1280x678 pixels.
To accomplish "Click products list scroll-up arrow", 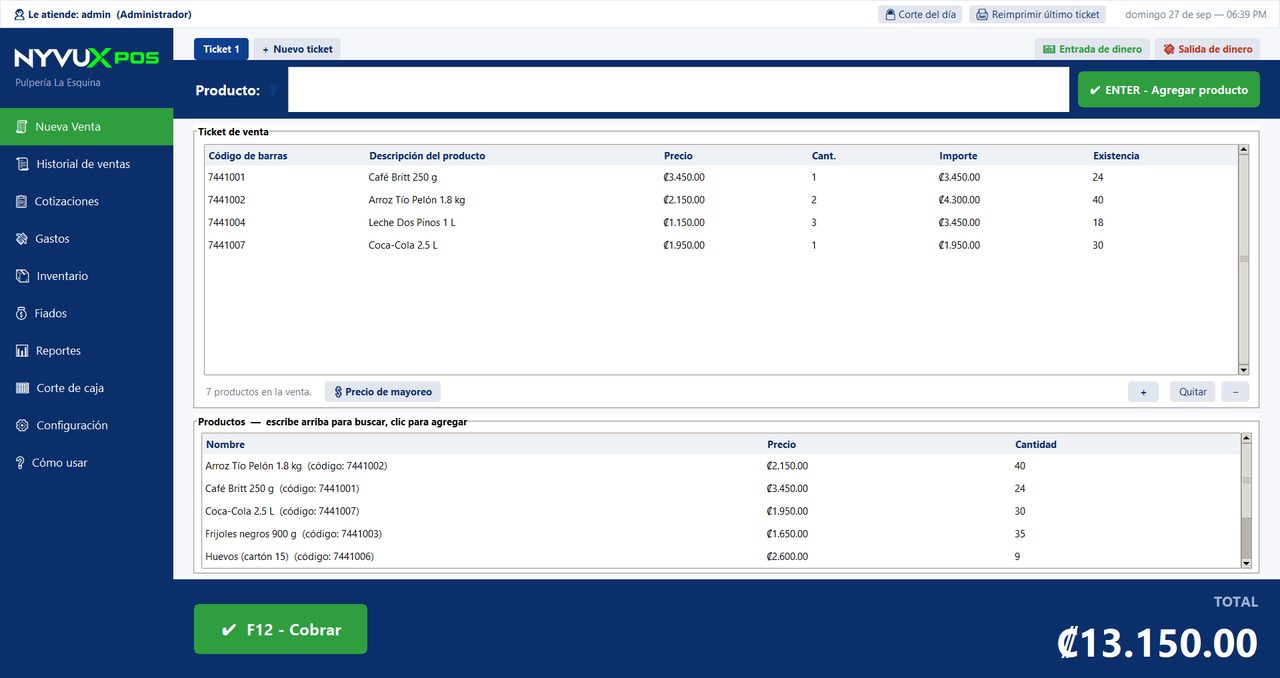I will [1246, 438].
